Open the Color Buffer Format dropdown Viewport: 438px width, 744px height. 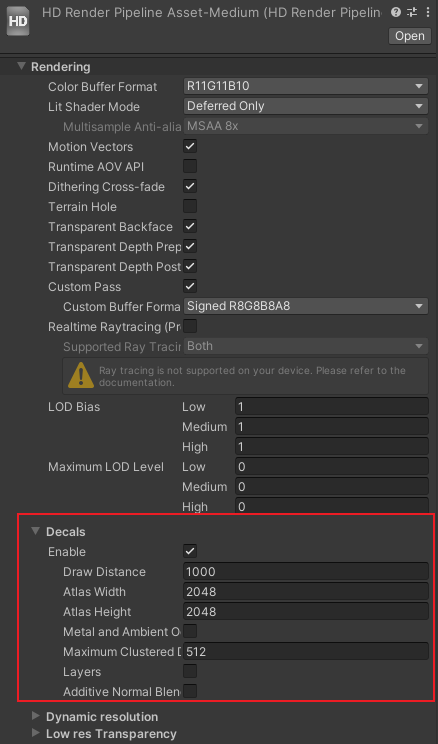click(306, 86)
